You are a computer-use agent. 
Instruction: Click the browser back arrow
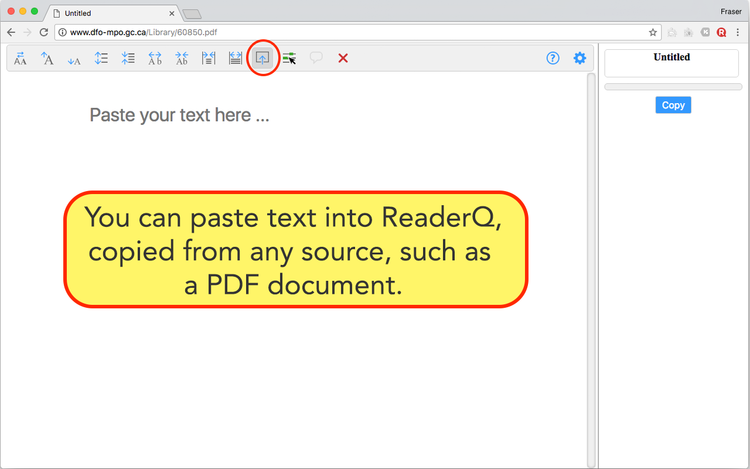coord(11,33)
